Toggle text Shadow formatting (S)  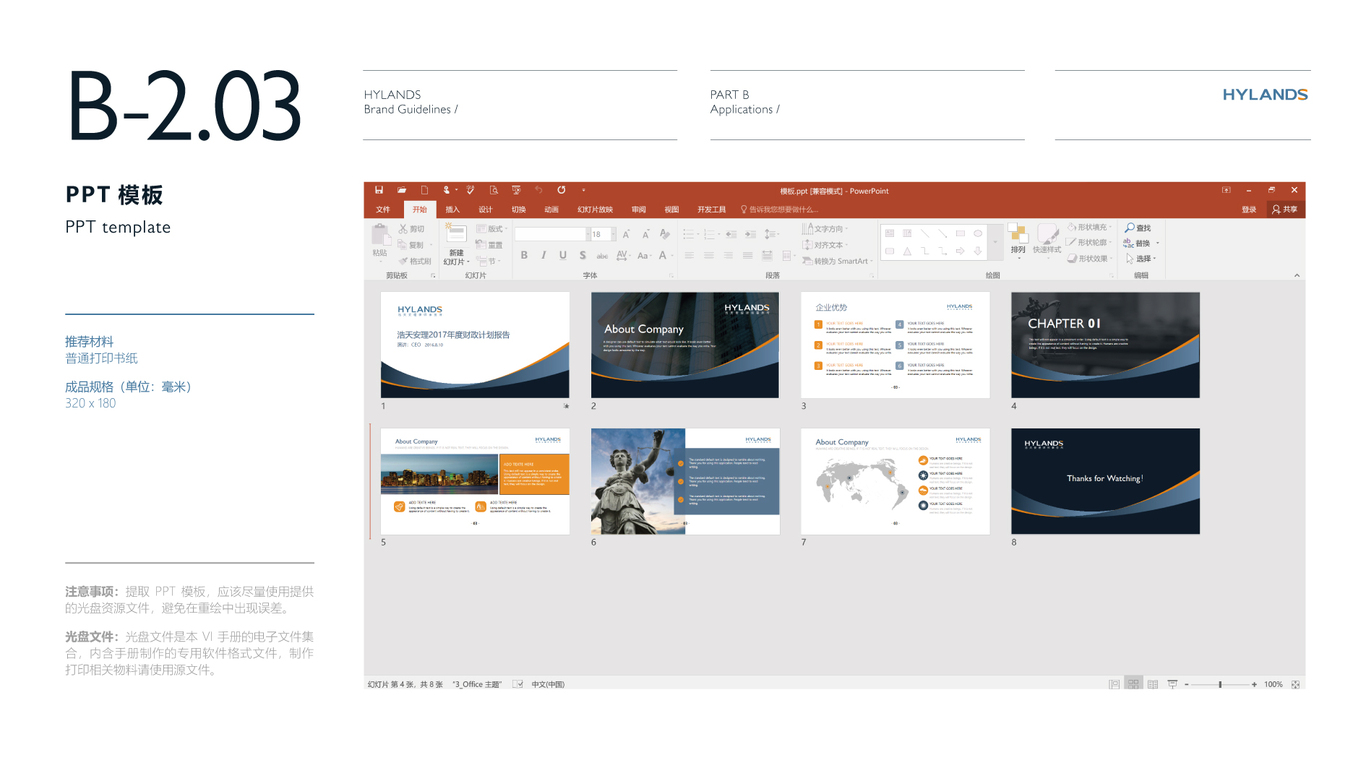583,256
